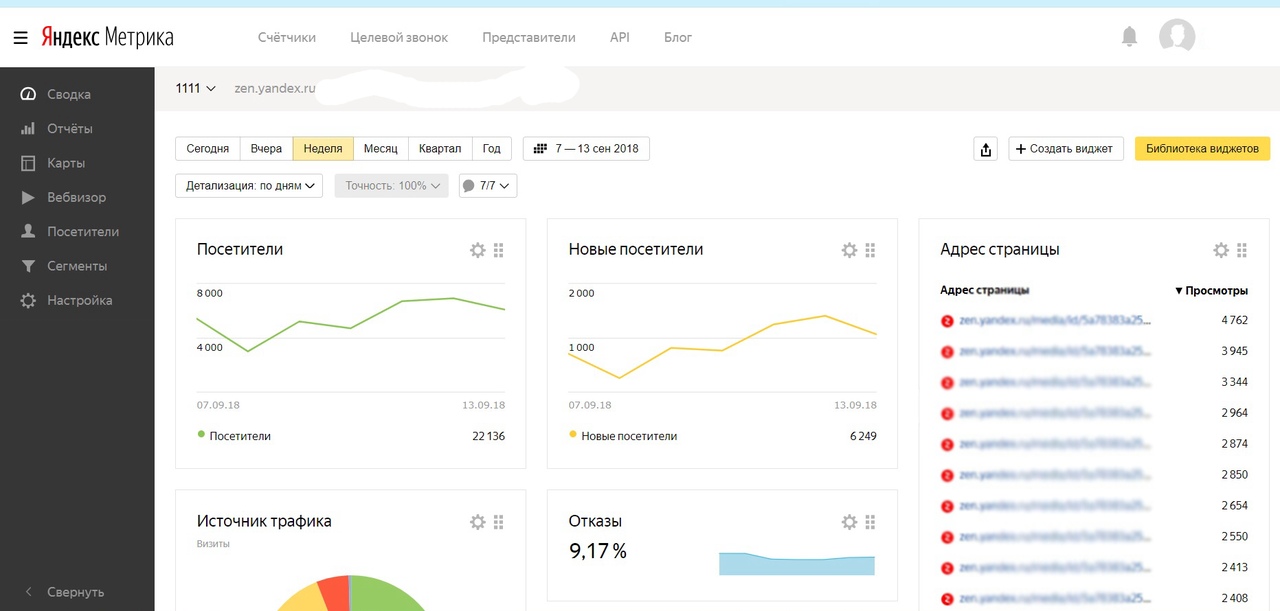The height and width of the screenshot is (611, 1280).
Task: Open the hamburger menu next to Яндекс Метрика
Action: pyautogui.click(x=20, y=38)
